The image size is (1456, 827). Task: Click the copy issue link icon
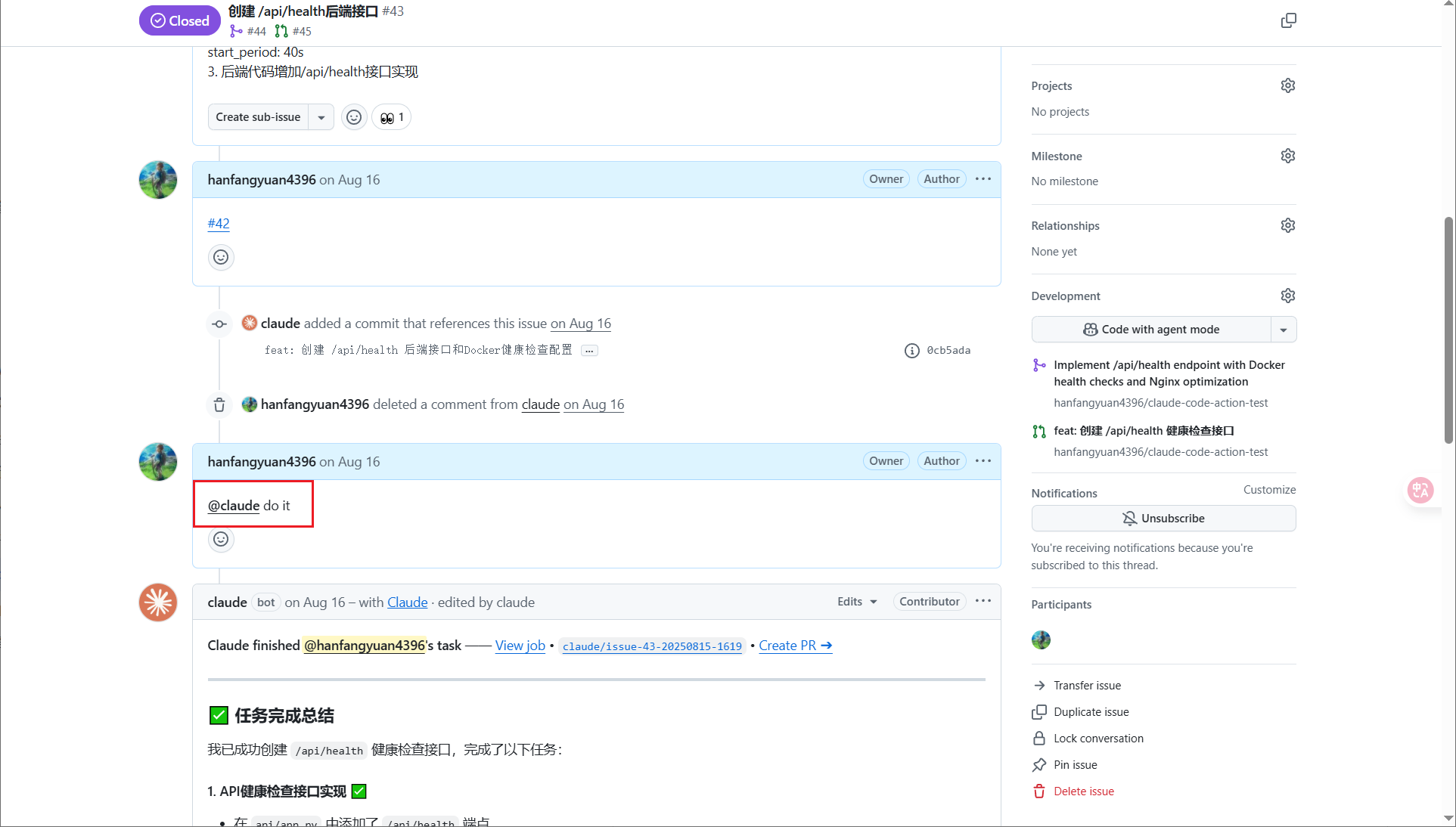pyautogui.click(x=1288, y=20)
